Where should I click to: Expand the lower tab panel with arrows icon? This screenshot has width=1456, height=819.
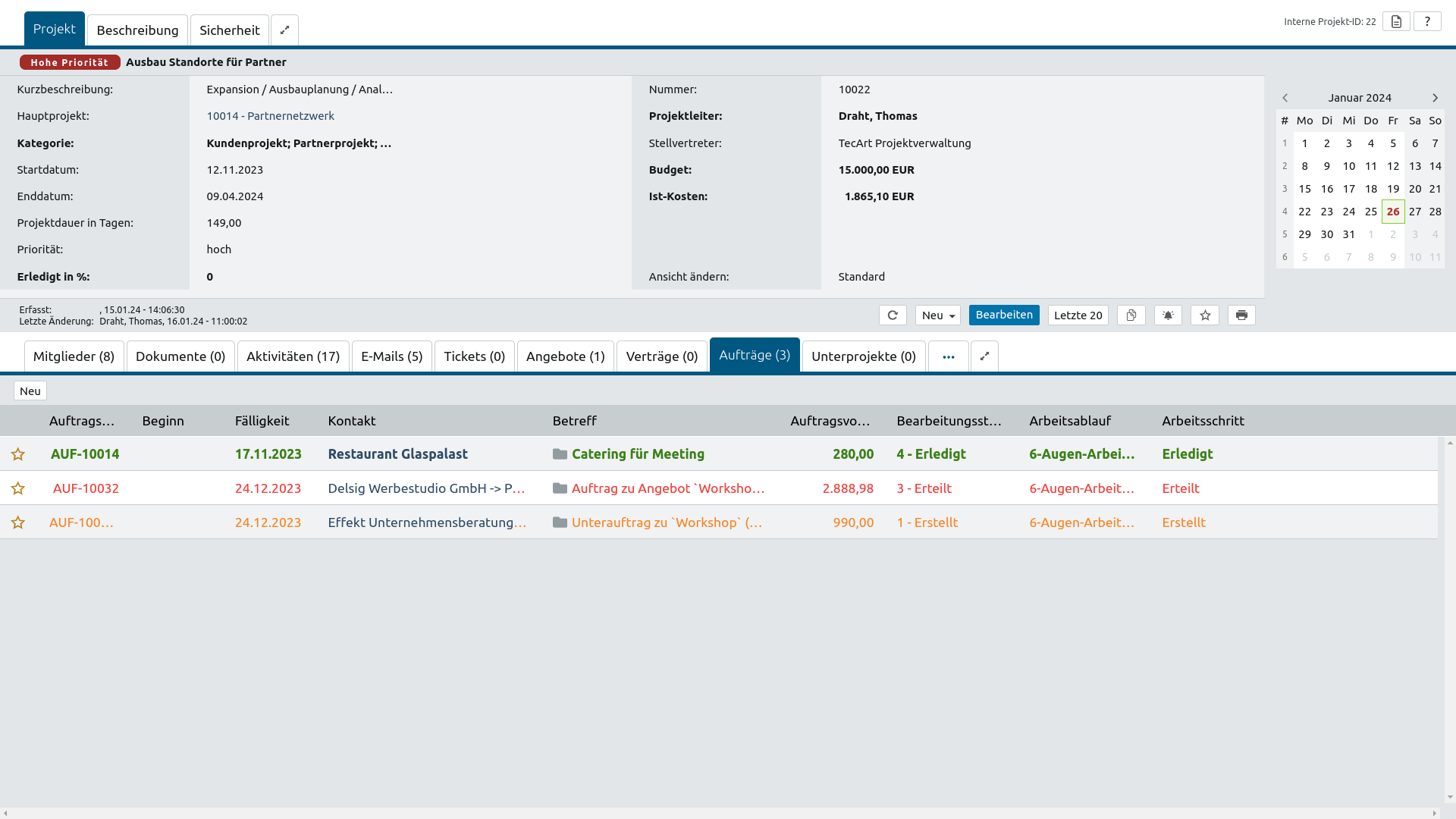pos(984,356)
